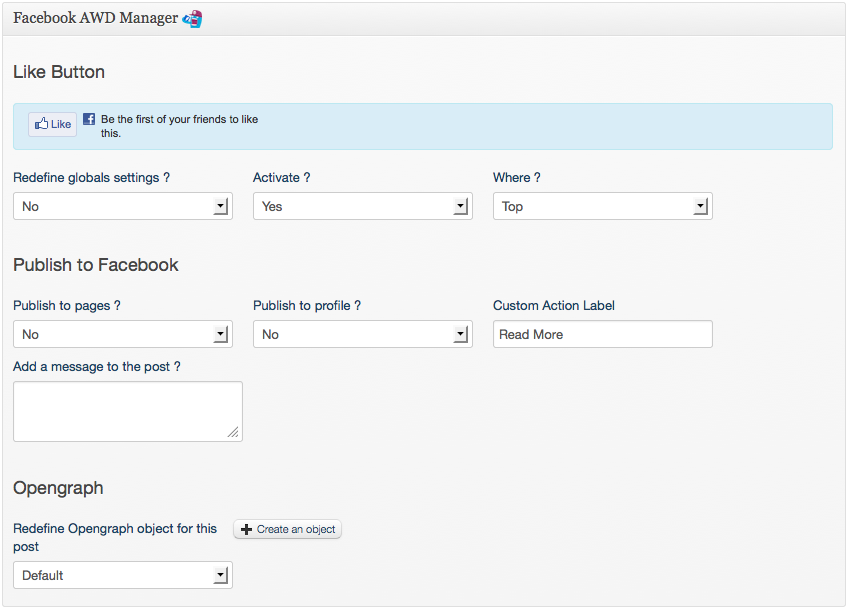Open the Redefine Opengraph object dropdown
The image size is (848, 609).
pos(122,576)
